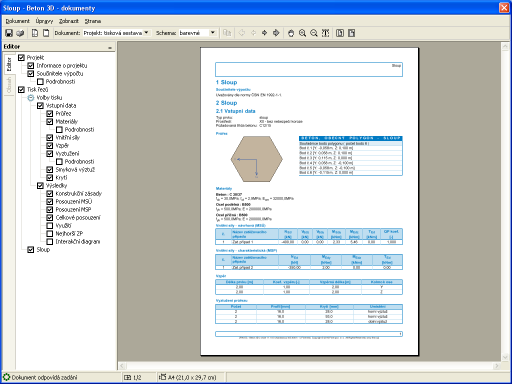Click the hexagon cross-section image in preview
The image size is (512, 384).
pyautogui.click(x=256, y=159)
